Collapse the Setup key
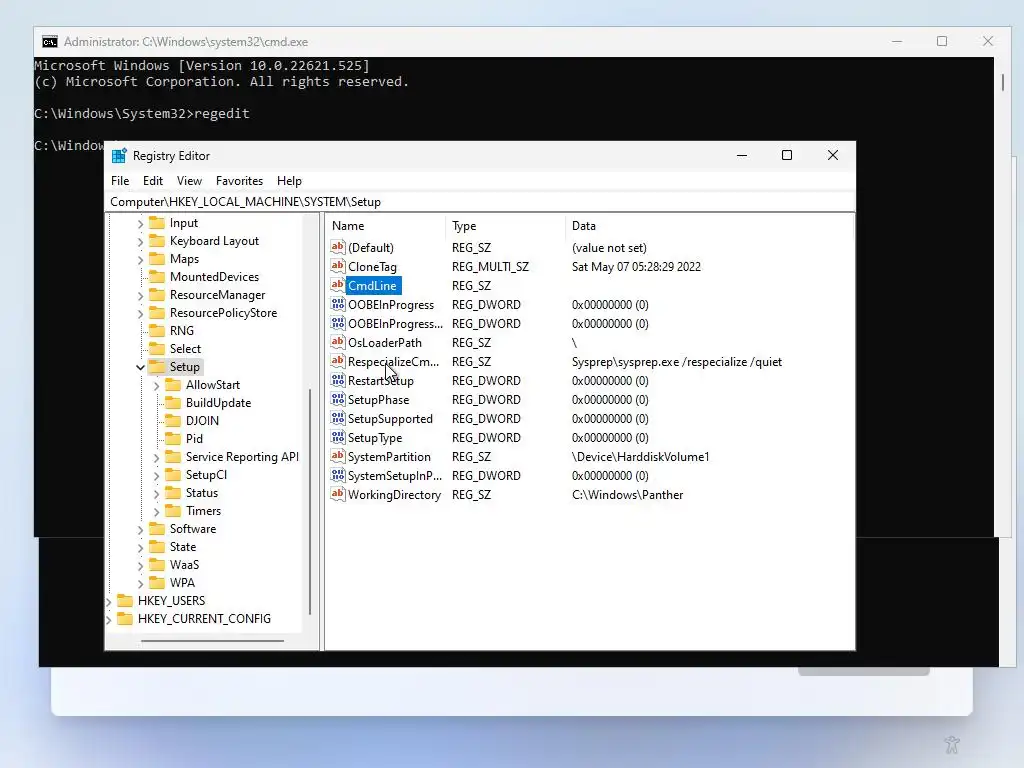This screenshot has height=768, width=1024. tap(140, 367)
